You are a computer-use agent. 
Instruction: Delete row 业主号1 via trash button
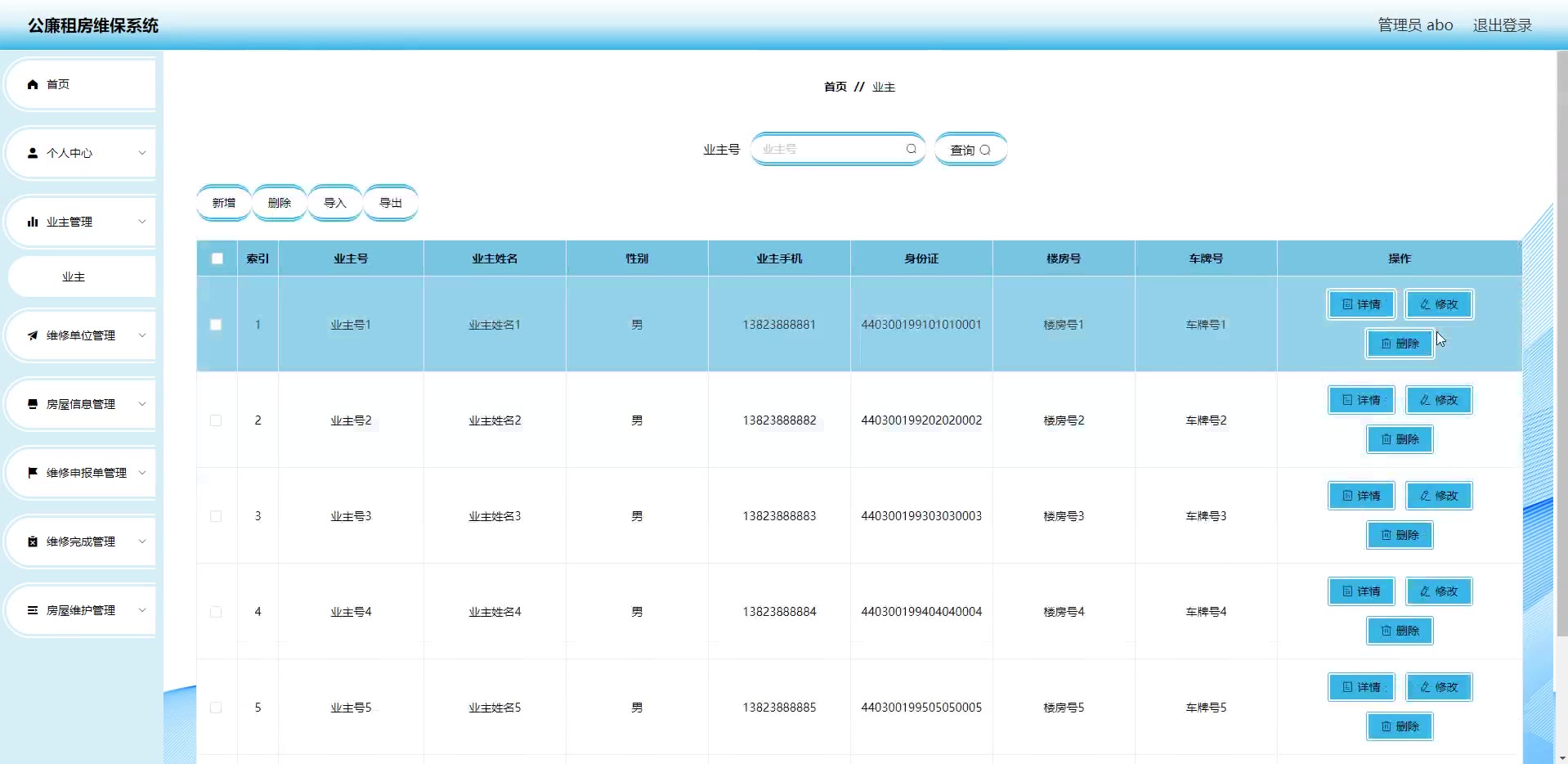click(1400, 344)
